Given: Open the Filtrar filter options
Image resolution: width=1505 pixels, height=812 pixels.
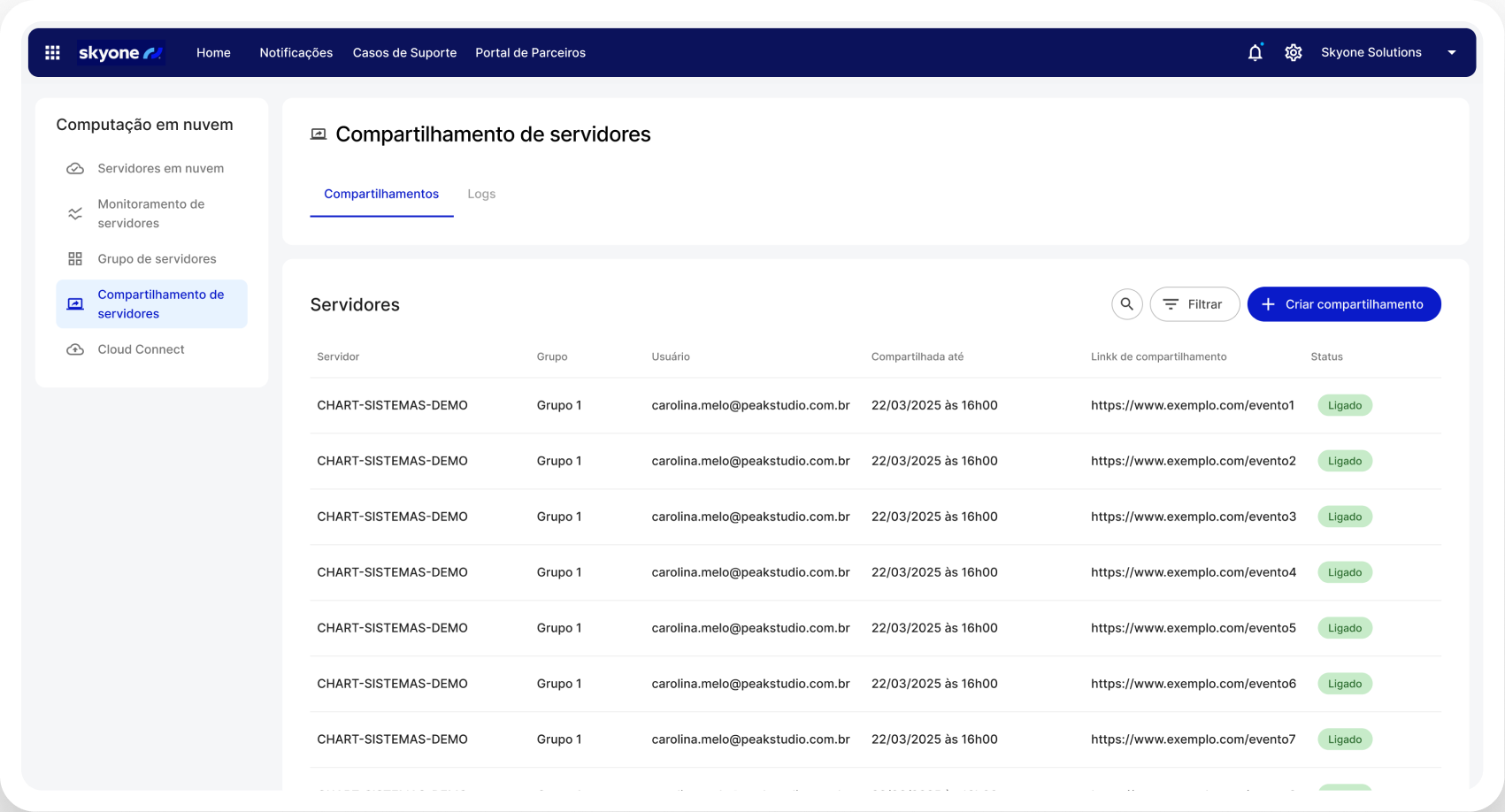Looking at the screenshot, I should (x=1194, y=304).
